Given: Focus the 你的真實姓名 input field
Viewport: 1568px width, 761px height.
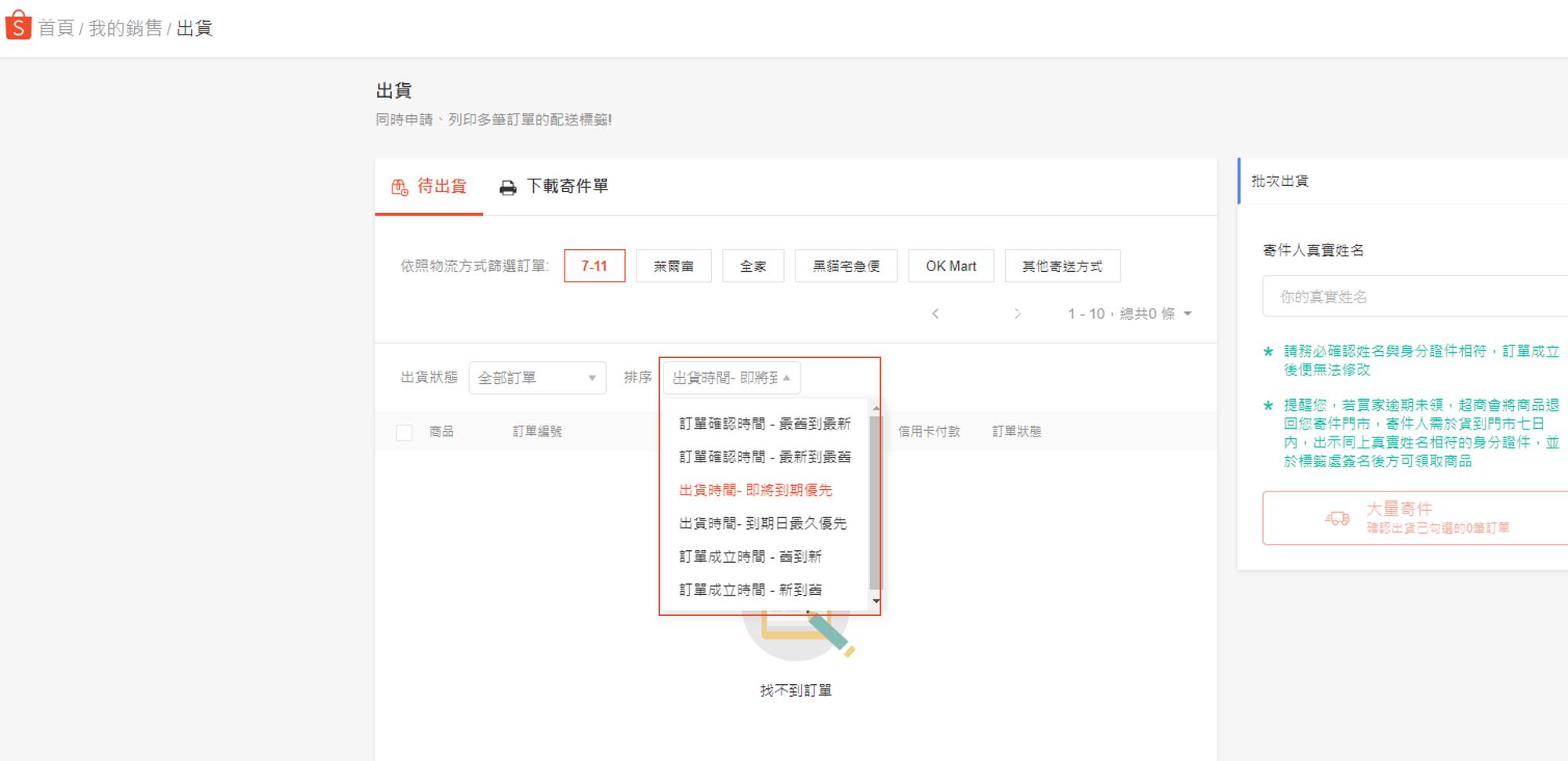Looking at the screenshot, I should click(x=1411, y=297).
